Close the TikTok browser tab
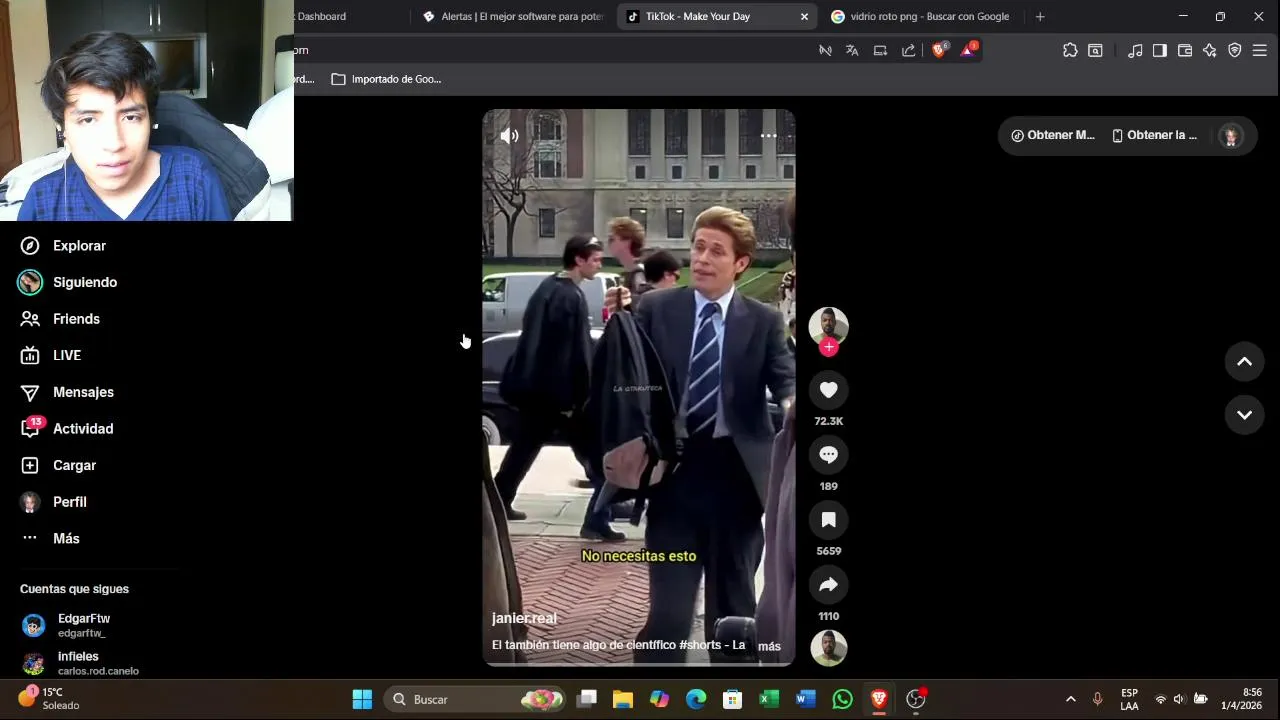 click(x=804, y=16)
